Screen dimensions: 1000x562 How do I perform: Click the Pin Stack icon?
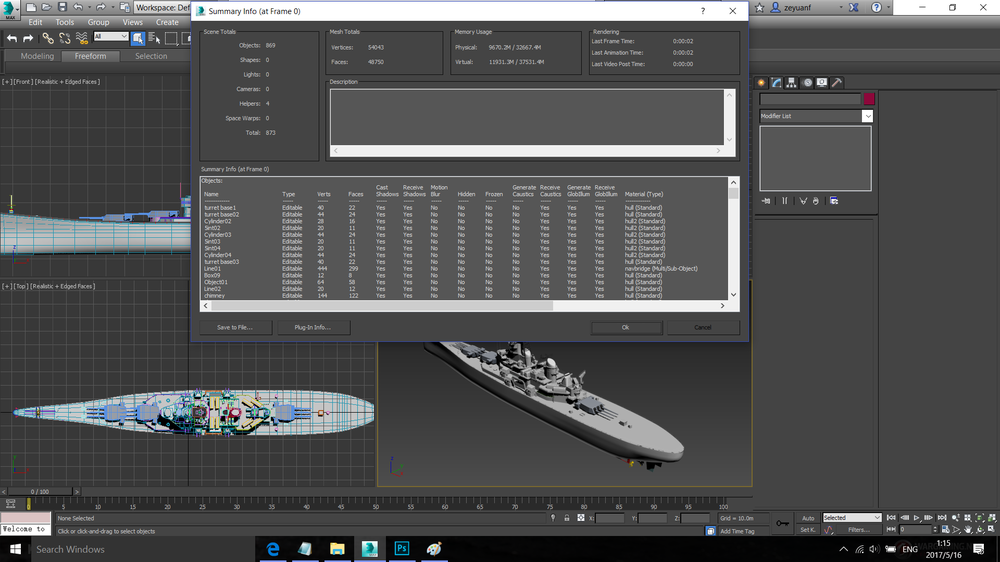(x=766, y=200)
